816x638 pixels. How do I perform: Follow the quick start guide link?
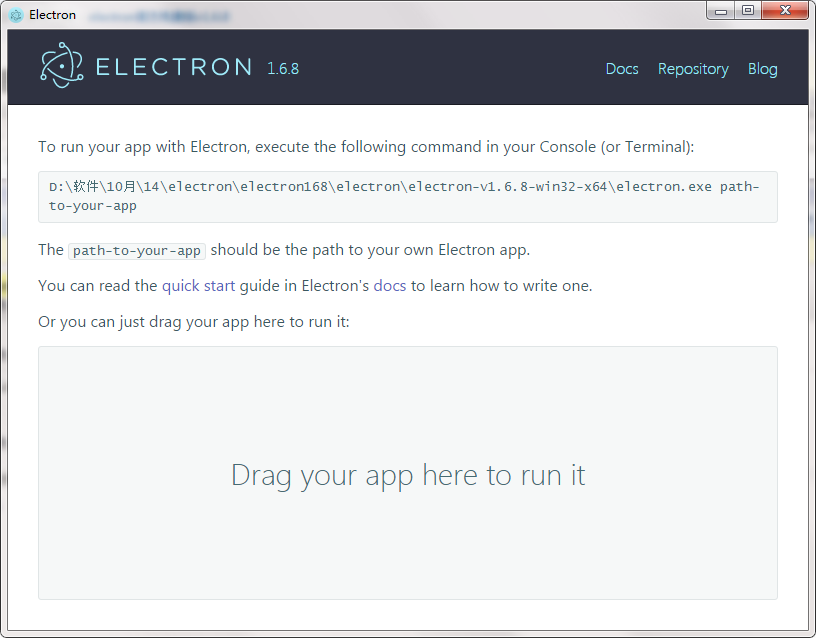(198, 286)
